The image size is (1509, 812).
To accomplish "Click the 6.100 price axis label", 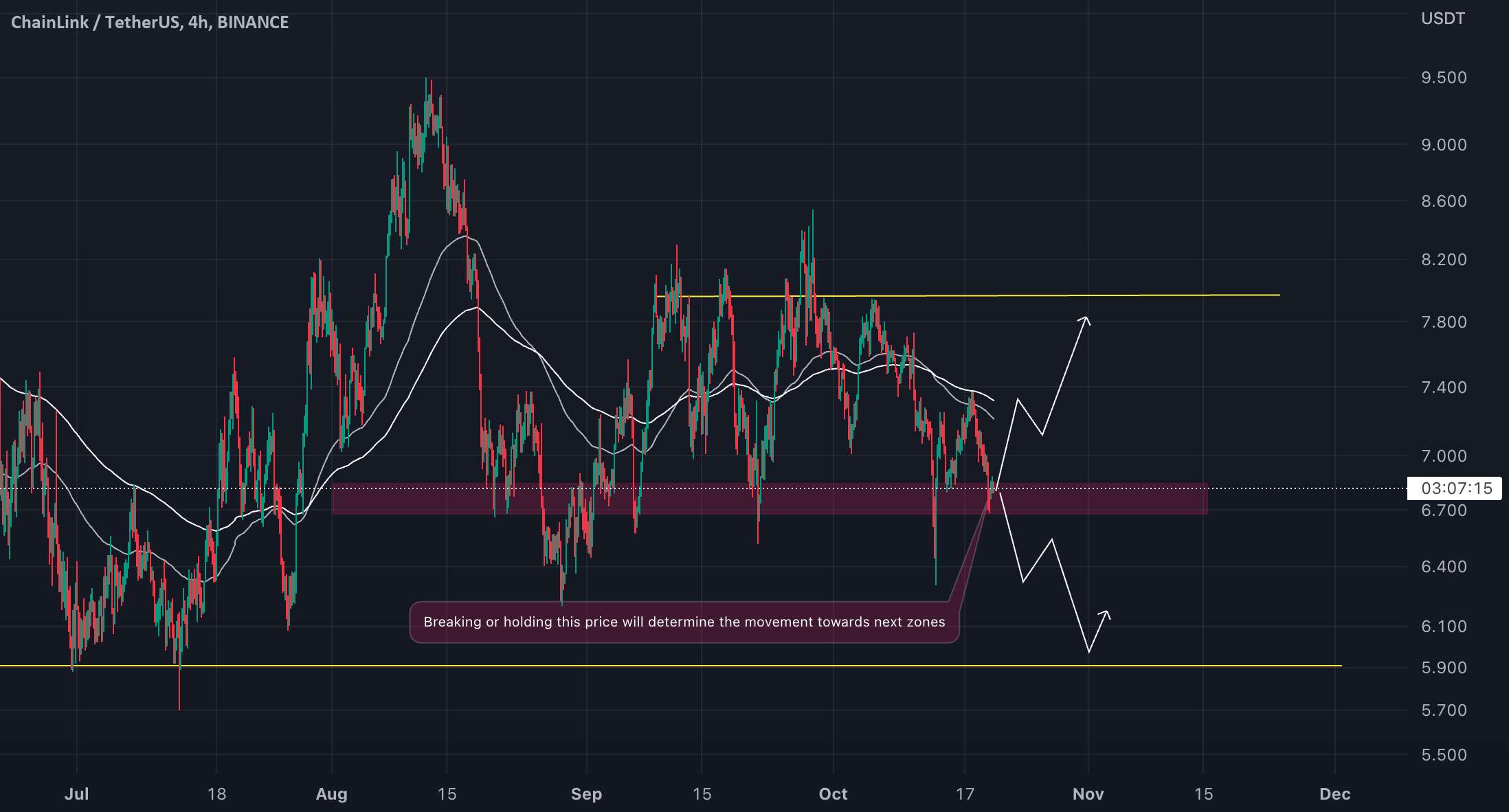I will click(1444, 627).
